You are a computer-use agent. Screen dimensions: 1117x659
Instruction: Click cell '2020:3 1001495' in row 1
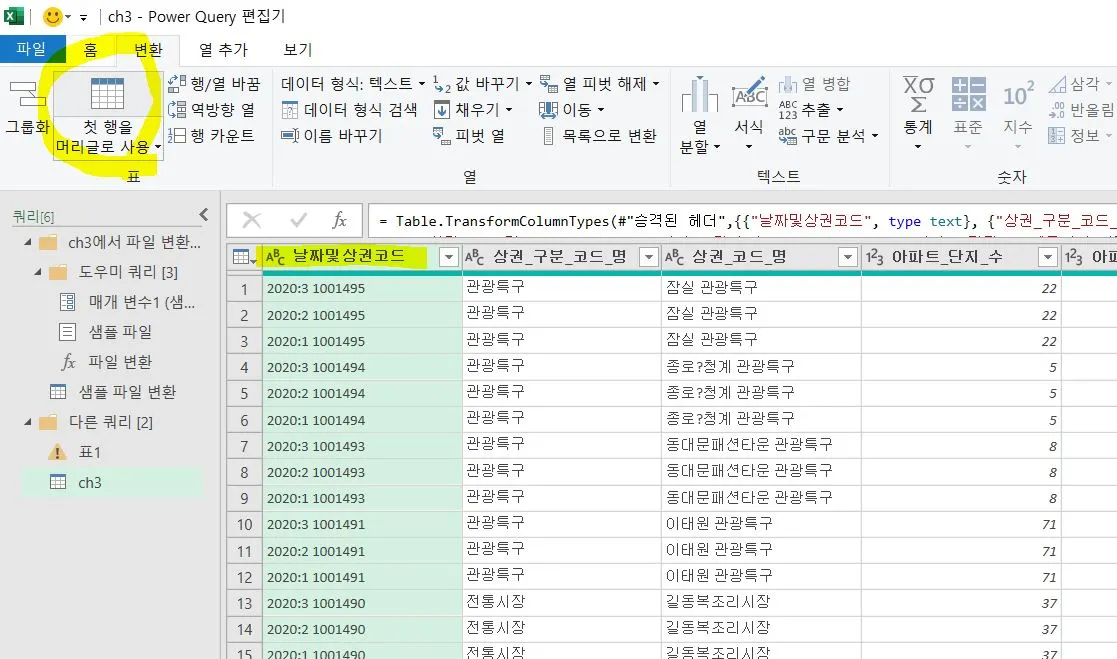pos(362,289)
